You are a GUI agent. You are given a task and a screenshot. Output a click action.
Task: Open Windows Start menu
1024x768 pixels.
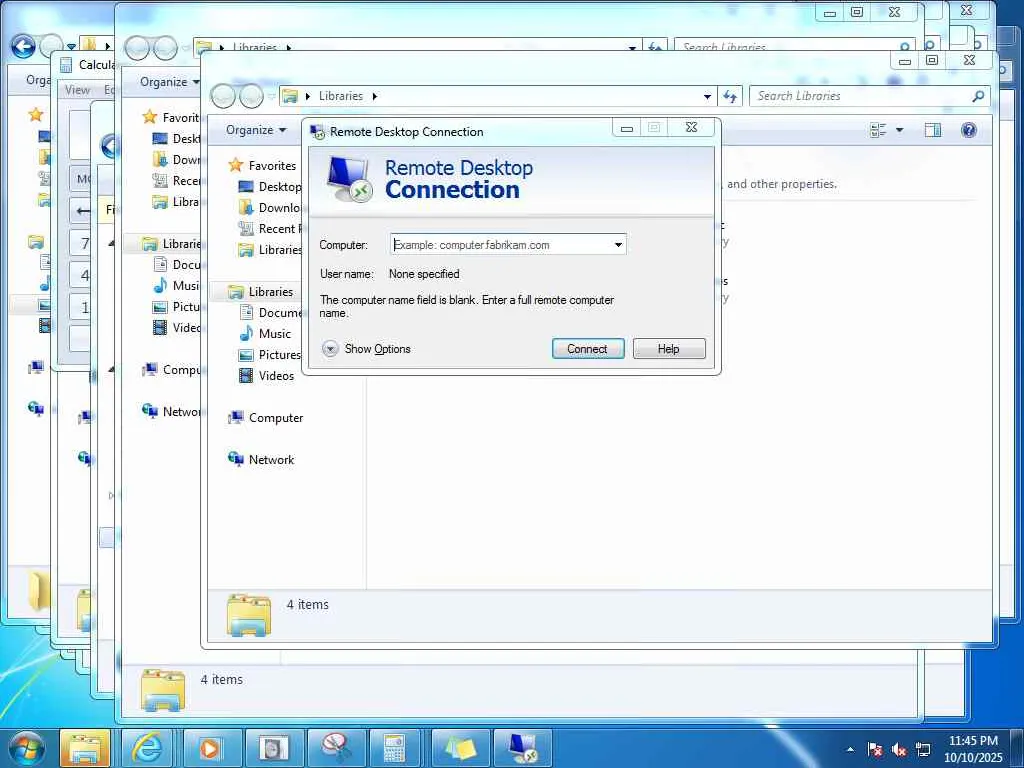[25, 748]
